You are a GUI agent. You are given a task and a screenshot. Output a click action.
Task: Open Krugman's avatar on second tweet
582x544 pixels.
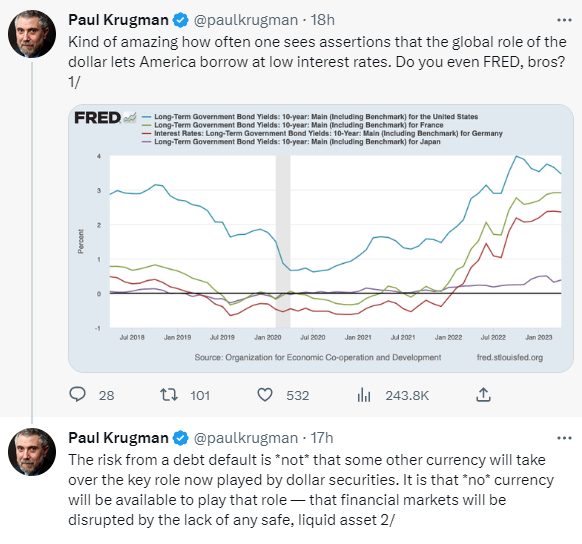[32, 452]
